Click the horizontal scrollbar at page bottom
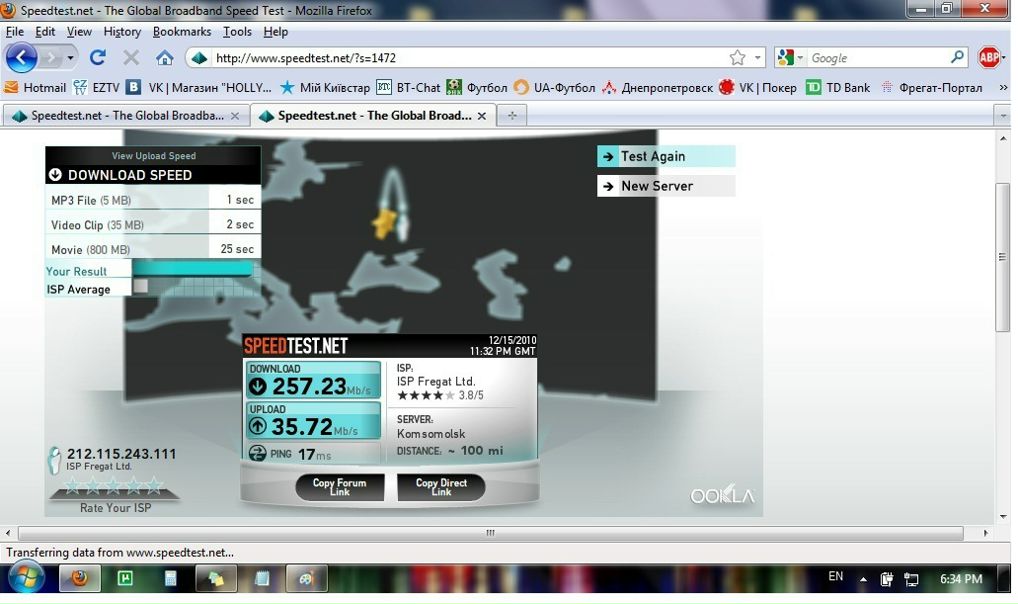Screen dimensions: 1018x604 (x=490, y=534)
